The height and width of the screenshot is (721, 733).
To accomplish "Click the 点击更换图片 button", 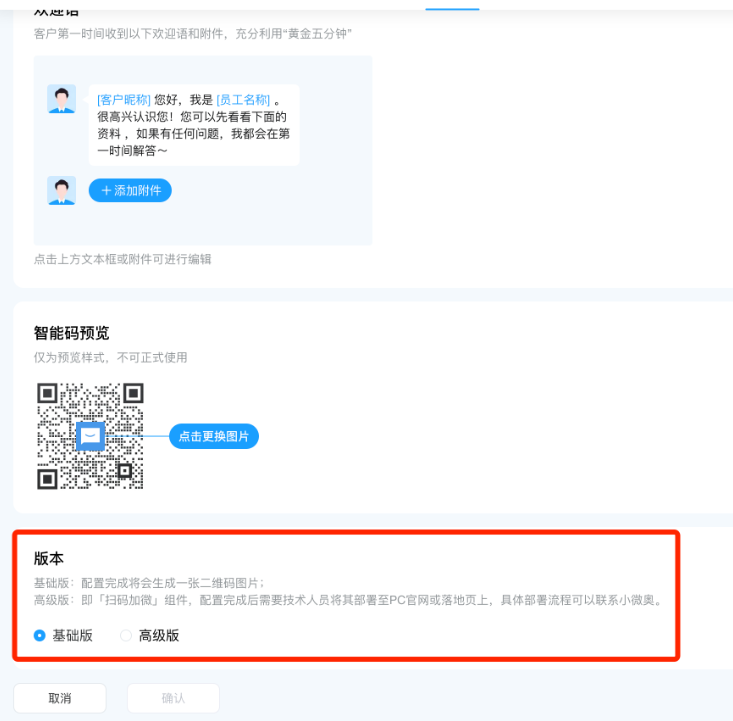I will [214, 436].
